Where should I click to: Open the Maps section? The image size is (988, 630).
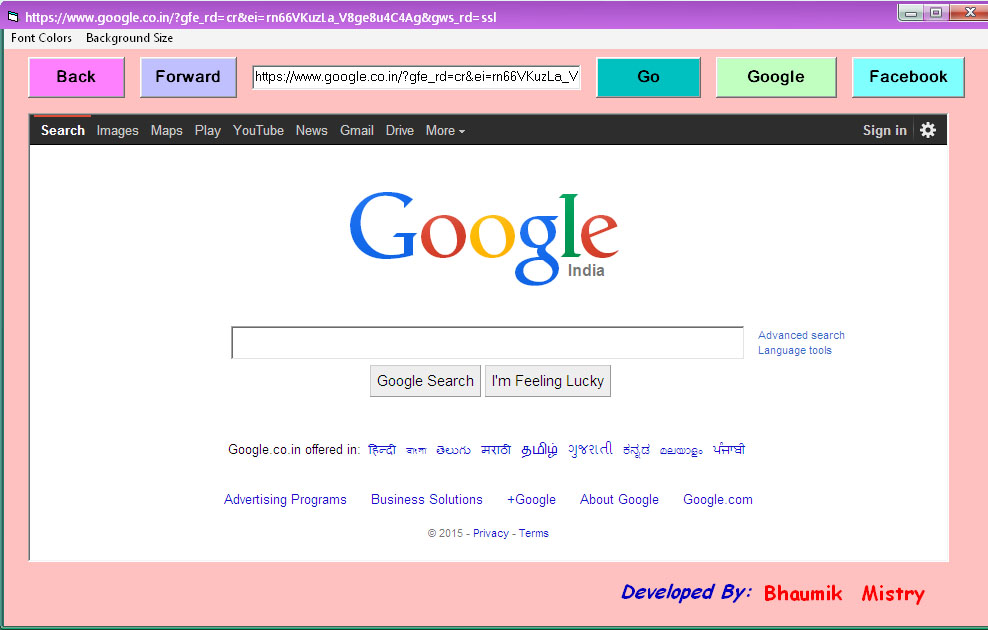point(166,130)
